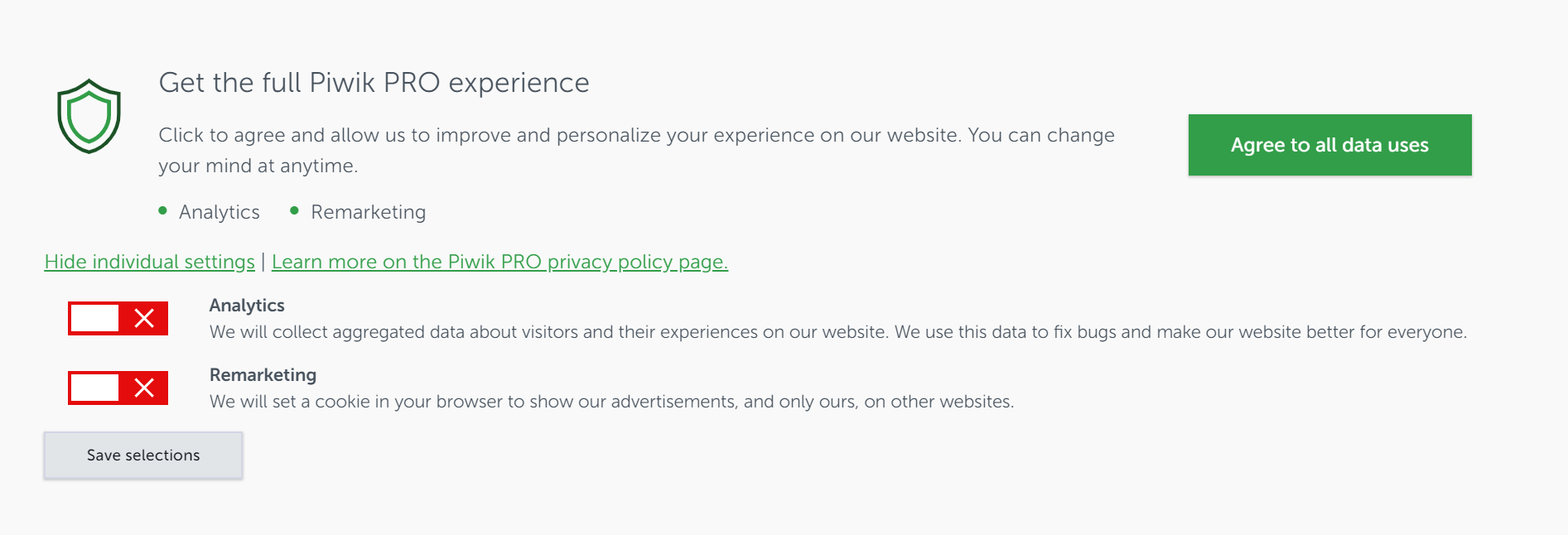Click the white knob of the Analytics toggle
The width and height of the screenshot is (1568, 535).
click(x=95, y=318)
